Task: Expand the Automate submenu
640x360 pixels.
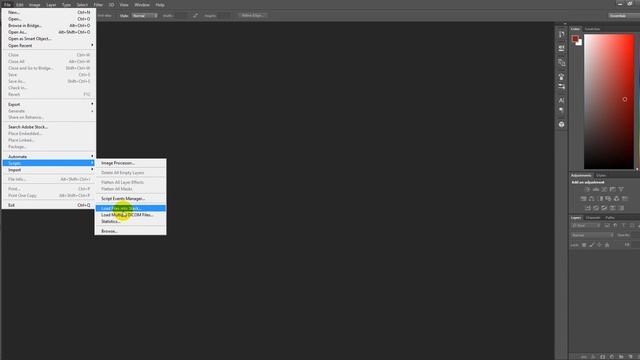Action: [48, 156]
